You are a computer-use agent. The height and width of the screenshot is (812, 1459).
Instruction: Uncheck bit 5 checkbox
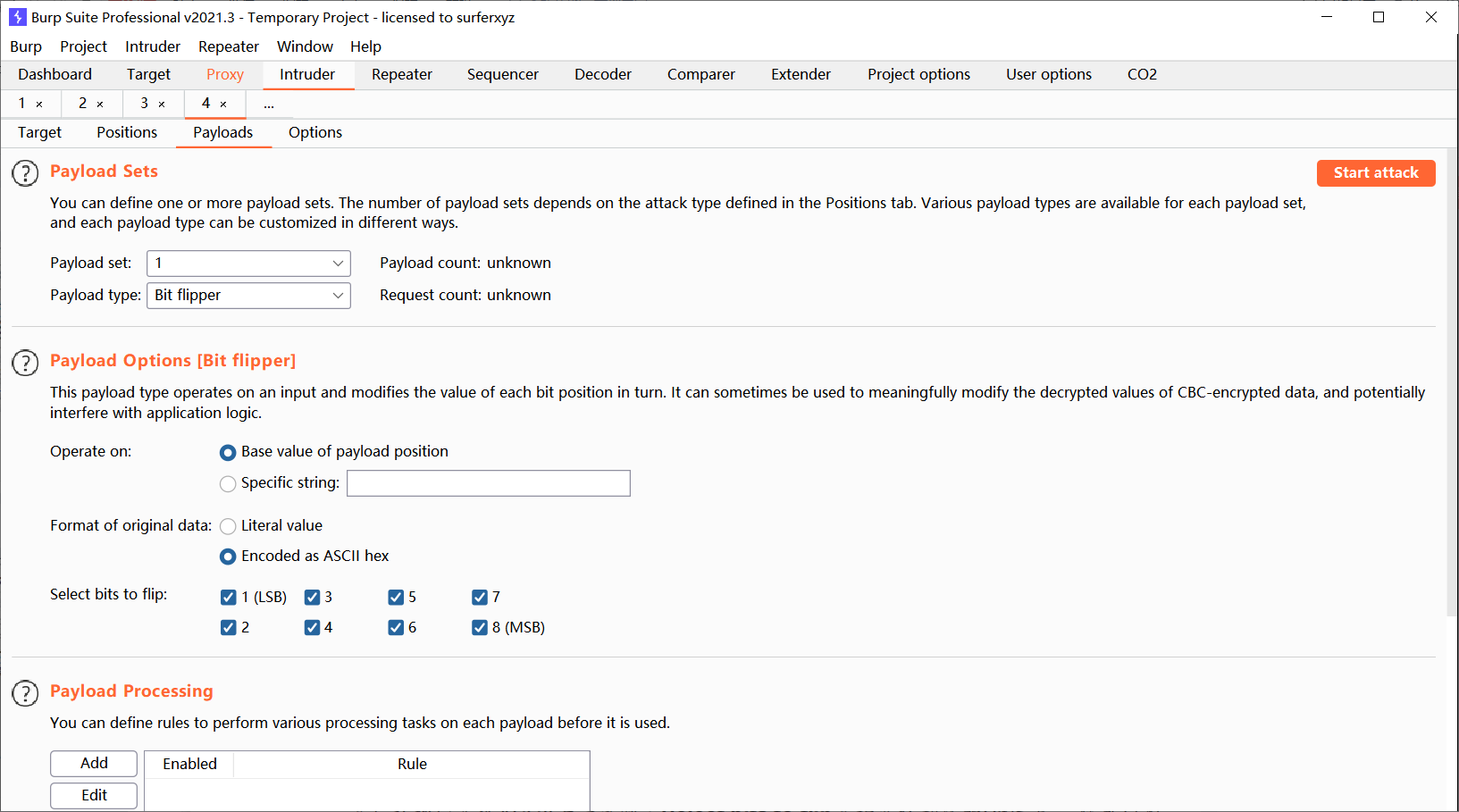tap(397, 598)
